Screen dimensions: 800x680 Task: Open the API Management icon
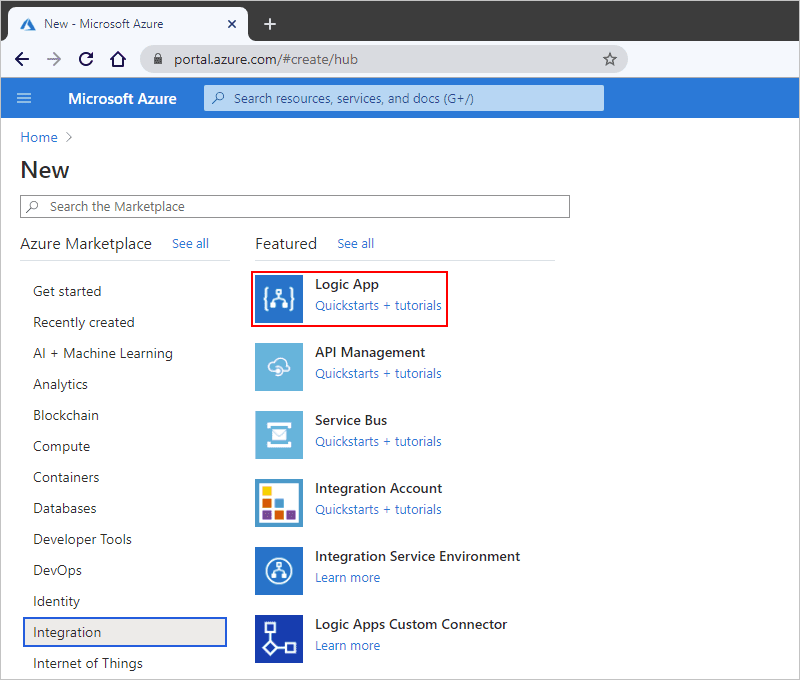(279, 367)
